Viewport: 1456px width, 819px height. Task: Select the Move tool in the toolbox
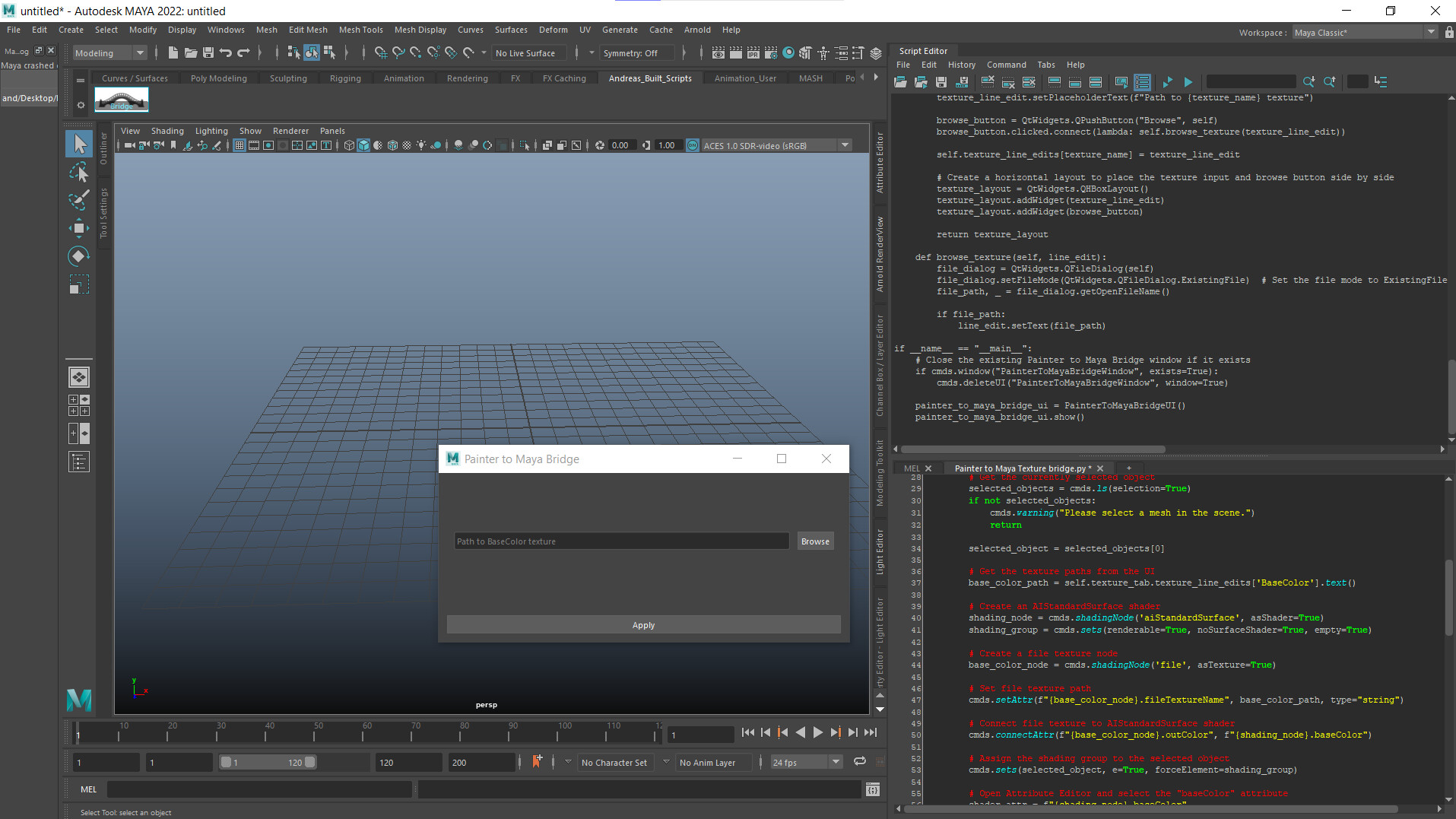coord(78,227)
